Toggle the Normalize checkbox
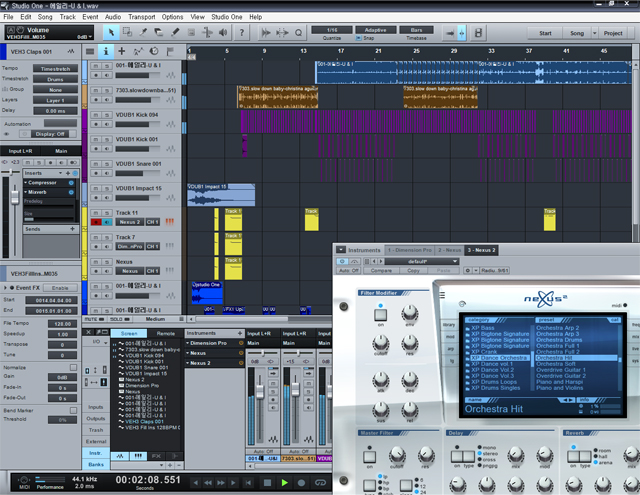 73,367
